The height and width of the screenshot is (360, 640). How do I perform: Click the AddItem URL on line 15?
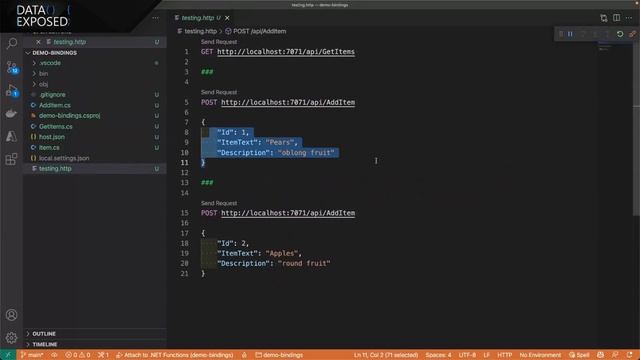(x=288, y=213)
